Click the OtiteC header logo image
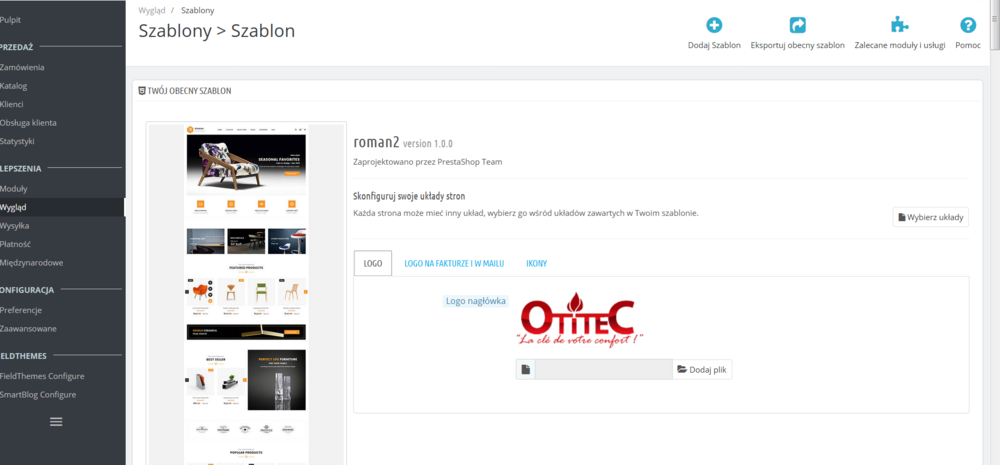Screen dimensions: 1000x465 [x=578, y=319]
